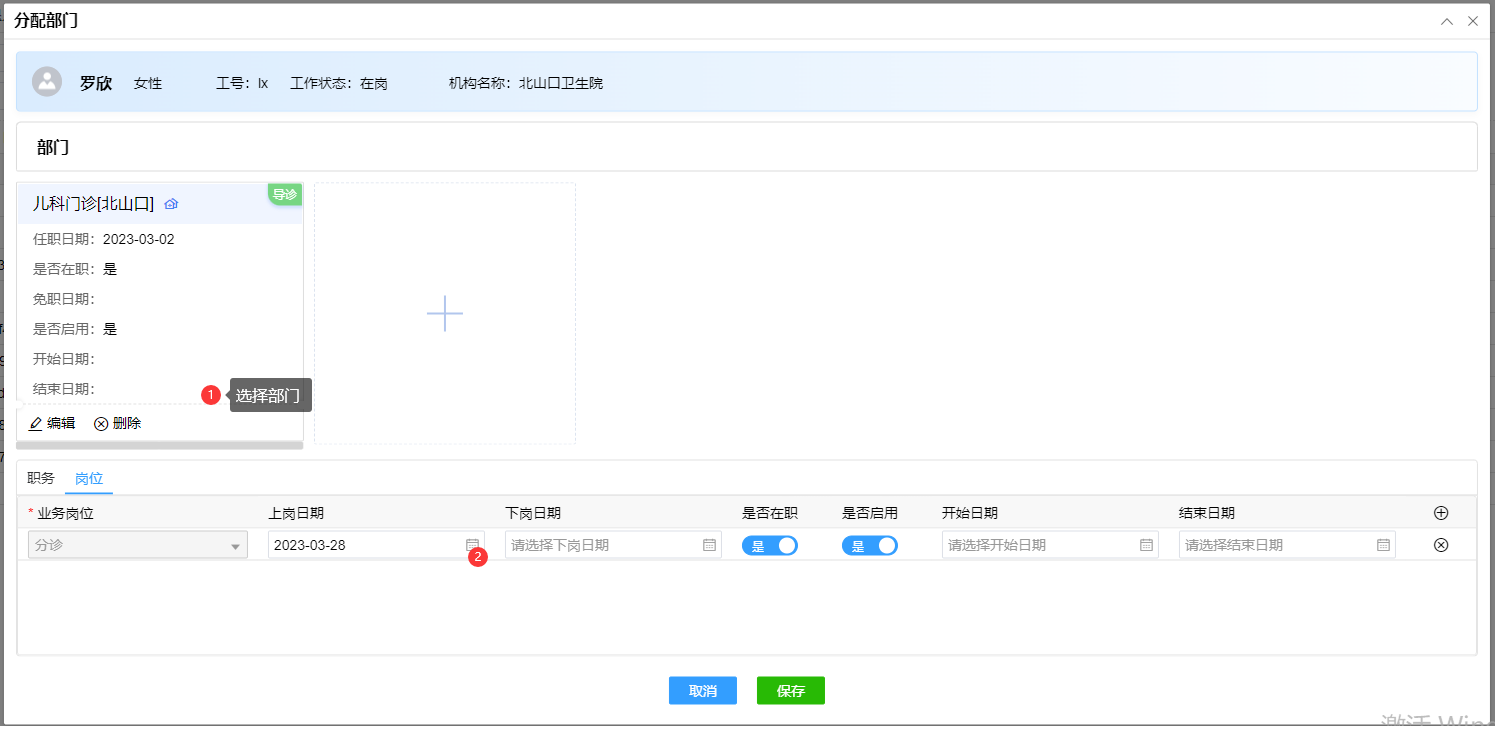
Task: Select the 岗位 tab
Action: (x=89, y=478)
